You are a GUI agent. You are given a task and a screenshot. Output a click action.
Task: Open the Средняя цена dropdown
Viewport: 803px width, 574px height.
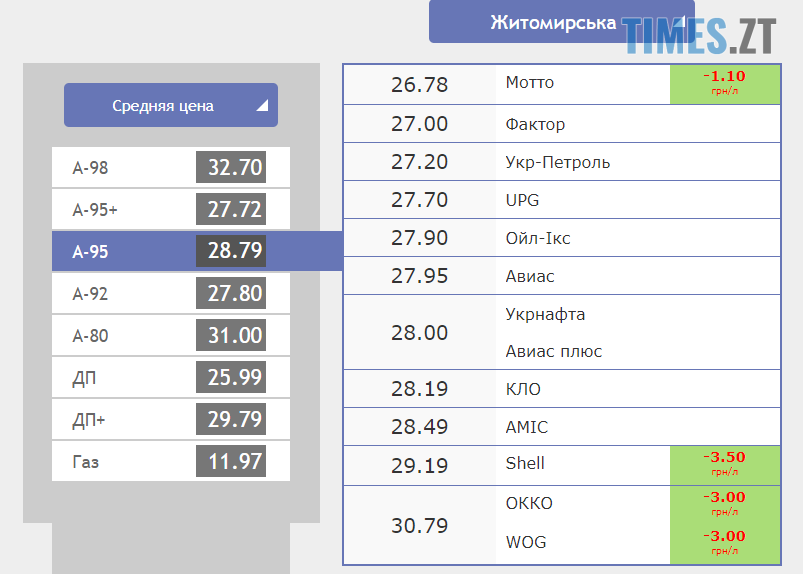pyautogui.click(x=170, y=105)
